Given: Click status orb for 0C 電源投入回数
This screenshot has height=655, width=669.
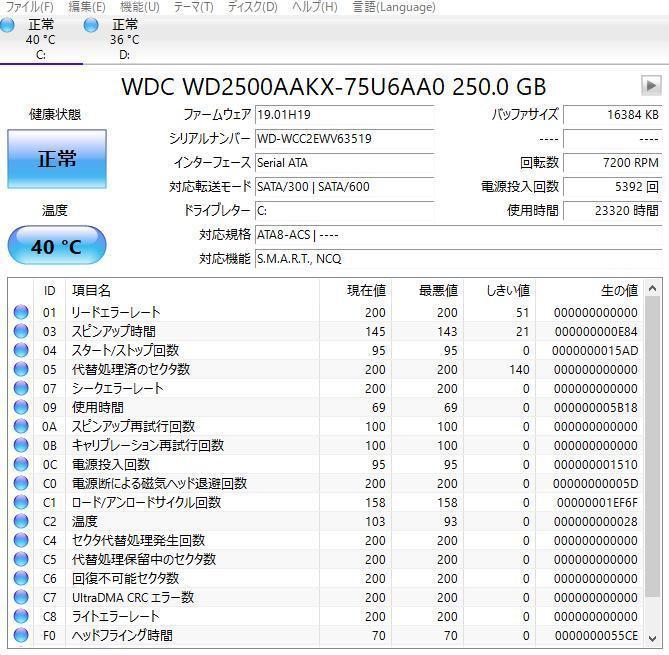Looking at the screenshot, I should point(21,464).
